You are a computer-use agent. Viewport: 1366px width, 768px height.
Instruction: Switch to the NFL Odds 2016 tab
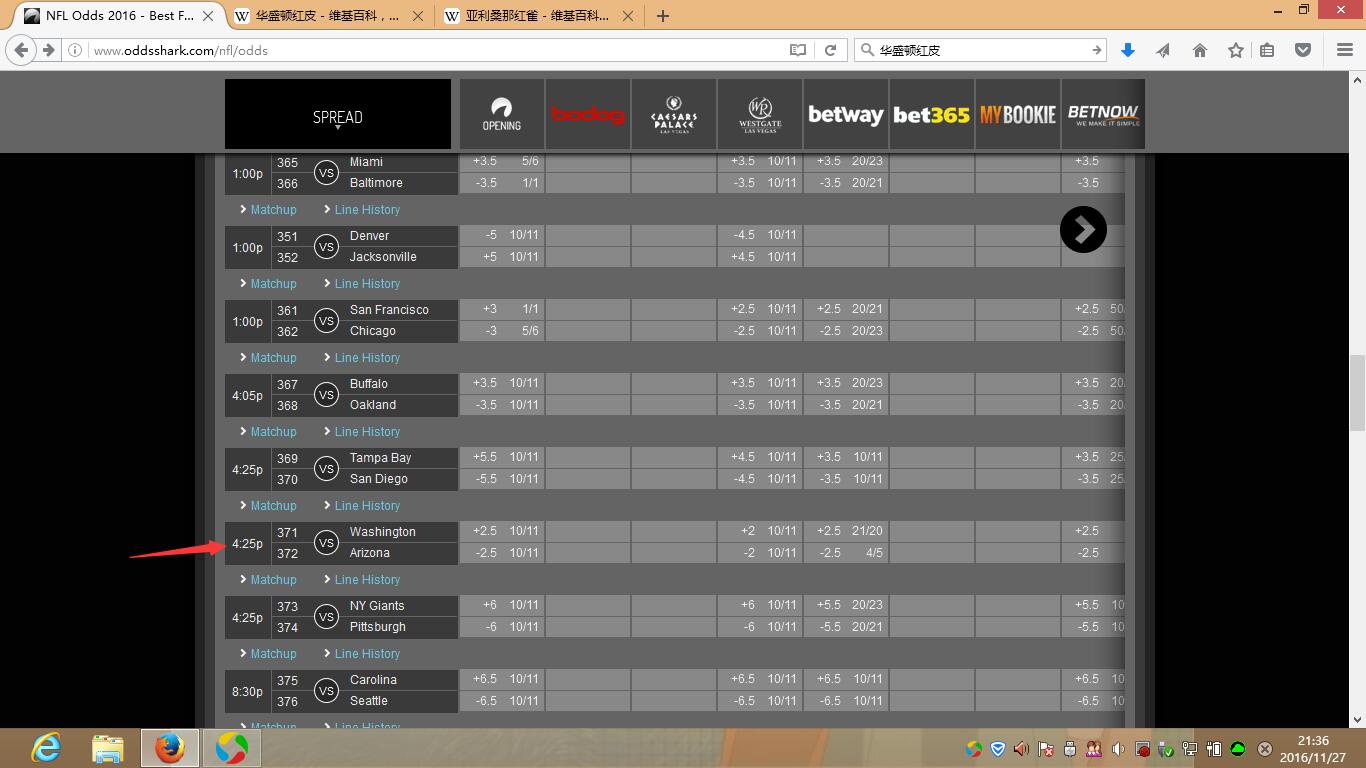tap(118, 16)
